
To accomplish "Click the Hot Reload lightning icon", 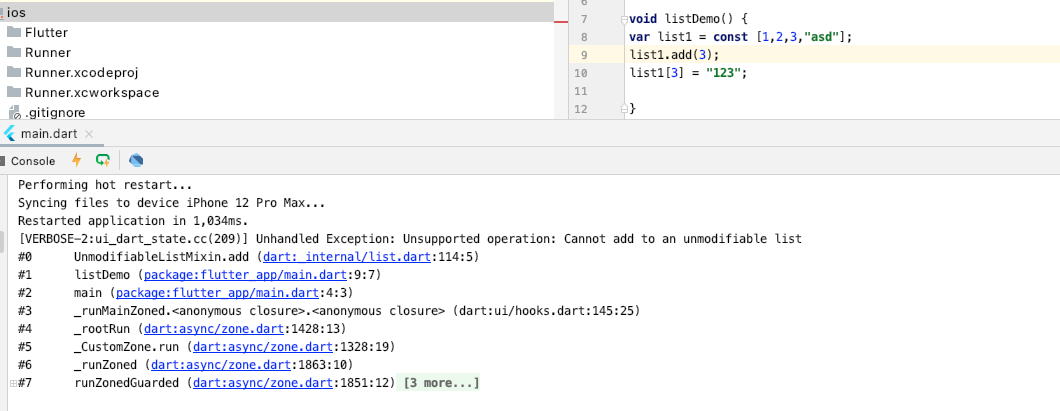I will pos(76,160).
